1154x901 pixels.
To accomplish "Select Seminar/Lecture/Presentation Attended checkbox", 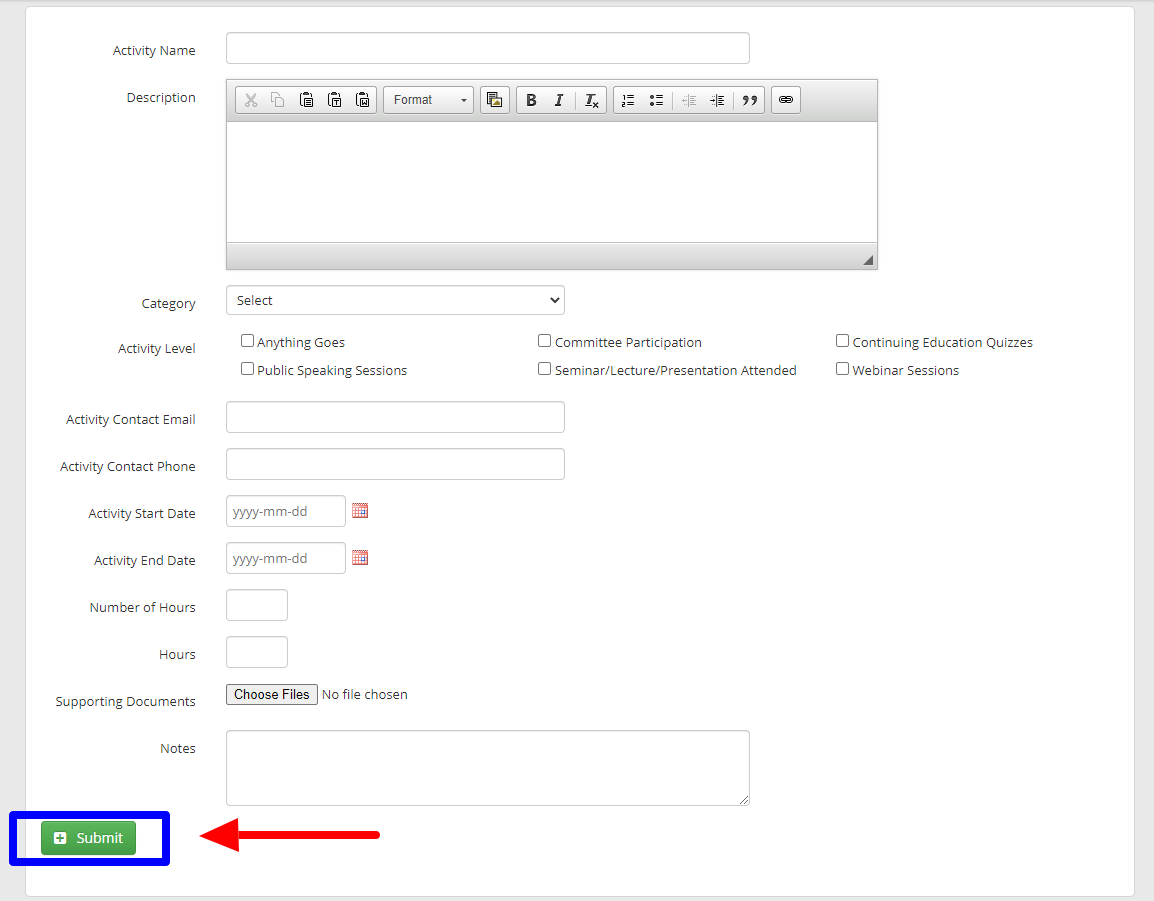I will (545, 369).
